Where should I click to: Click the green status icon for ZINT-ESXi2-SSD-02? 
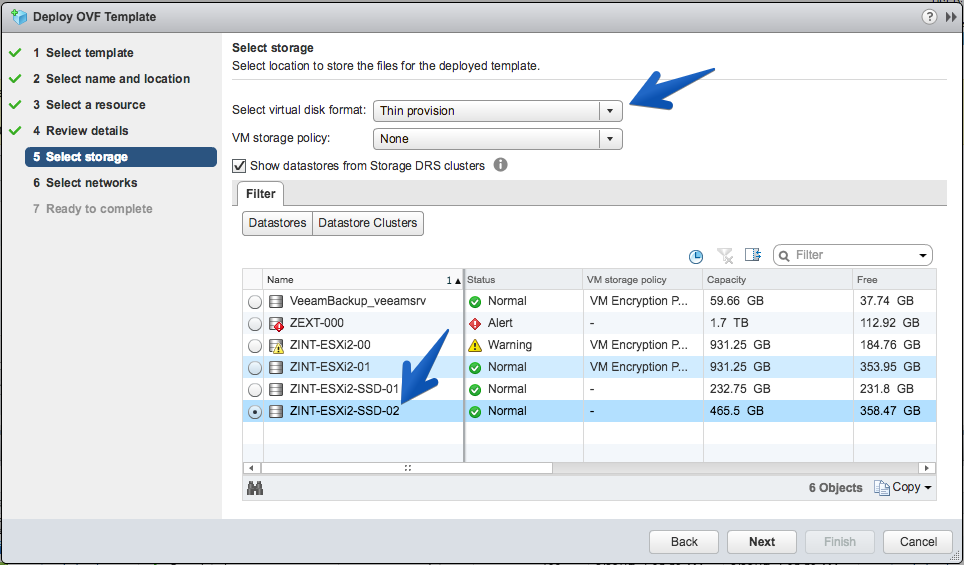click(x=475, y=411)
